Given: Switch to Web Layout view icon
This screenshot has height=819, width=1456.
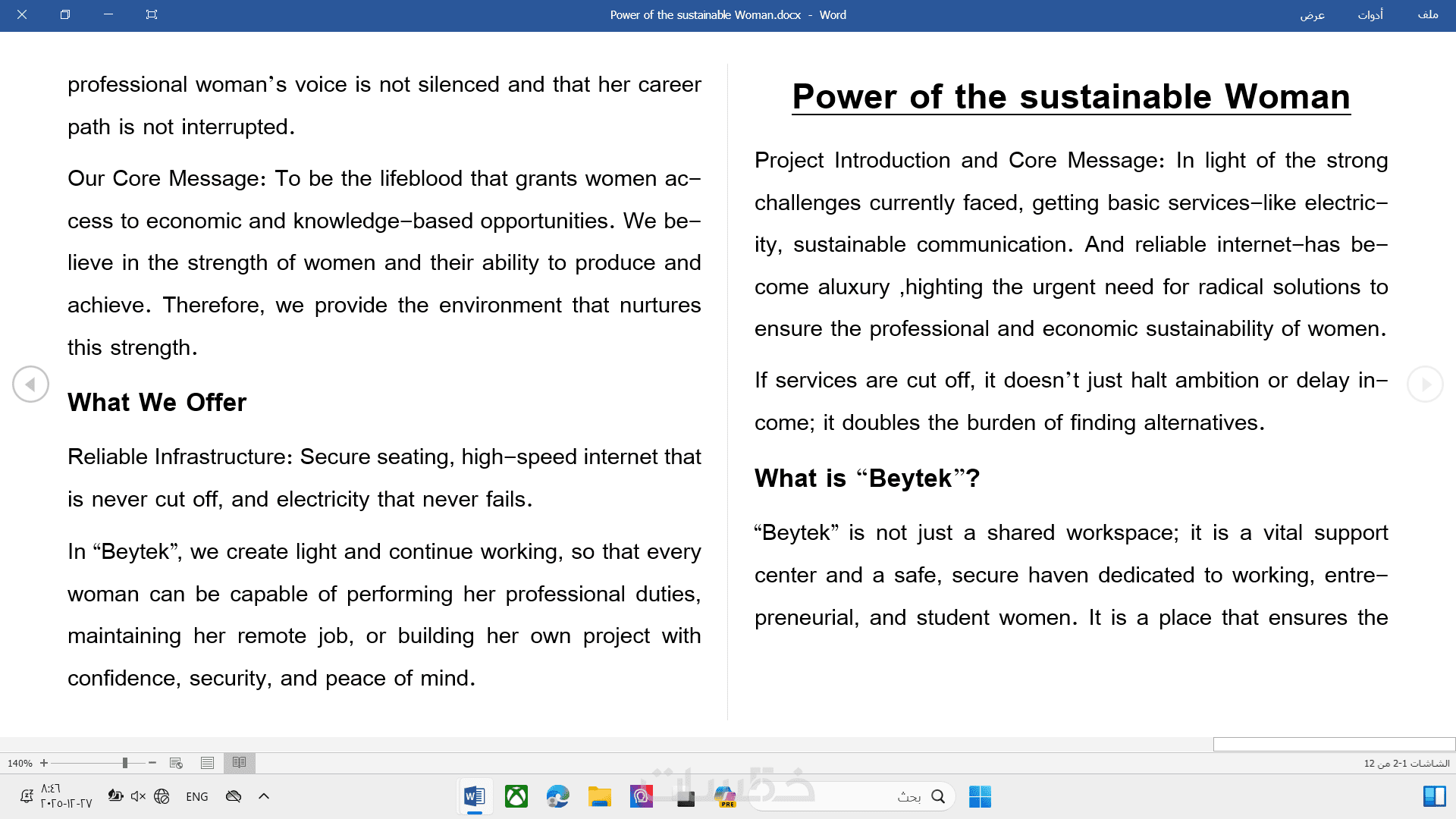Looking at the screenshot, I should pyautogui.click(x=176, y=763).
